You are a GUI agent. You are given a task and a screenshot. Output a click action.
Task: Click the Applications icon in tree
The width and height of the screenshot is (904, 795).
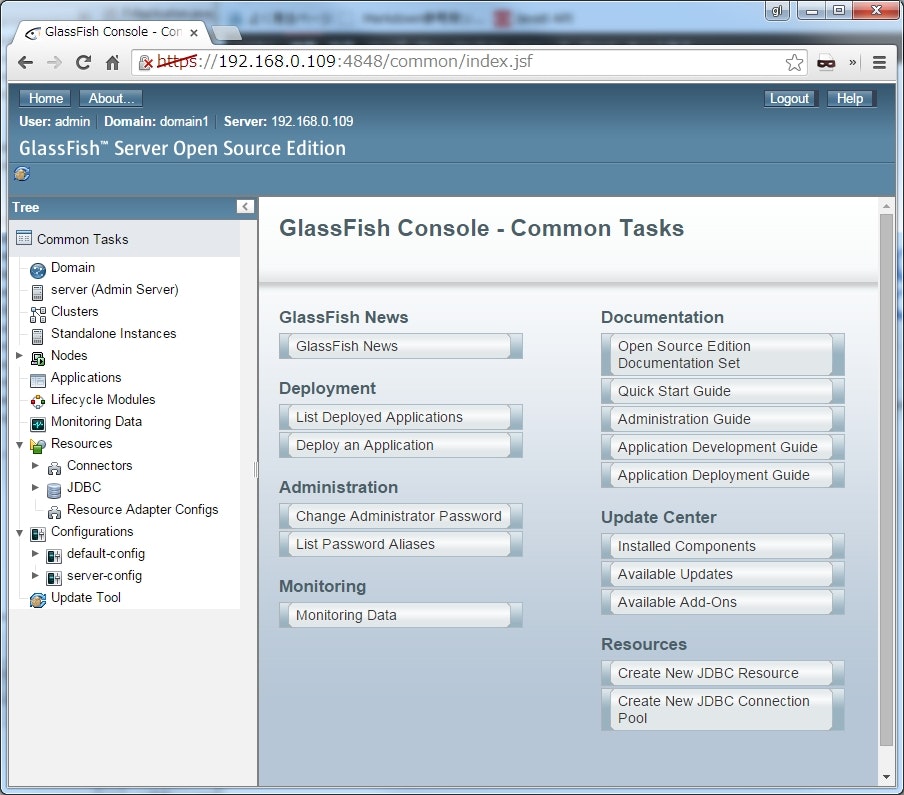pos(37,380)
